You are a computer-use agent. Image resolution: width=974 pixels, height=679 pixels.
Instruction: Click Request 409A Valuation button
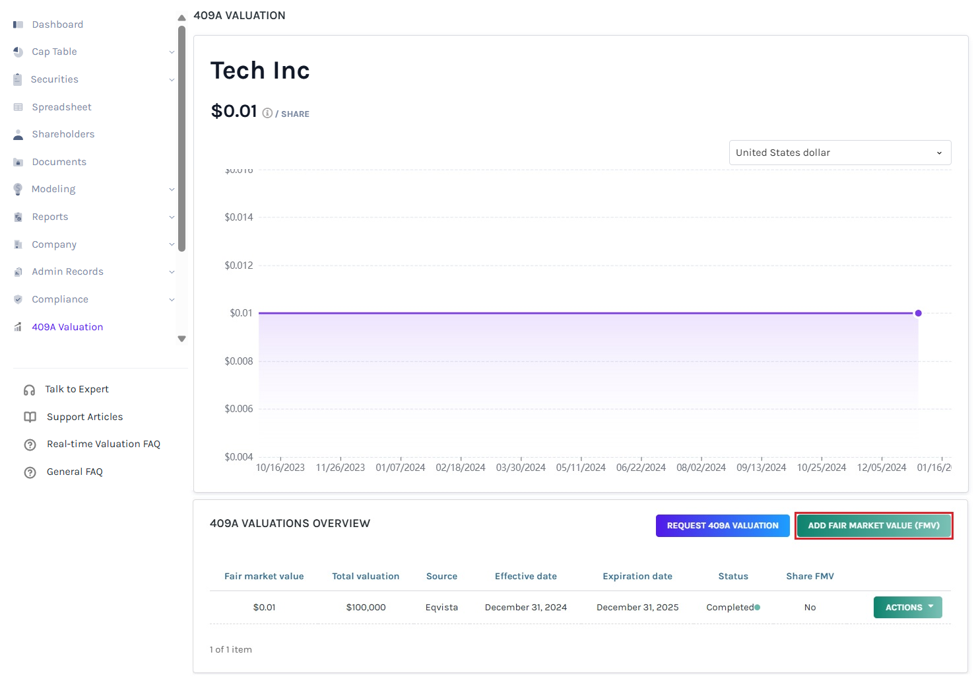(x=722, y=526)
